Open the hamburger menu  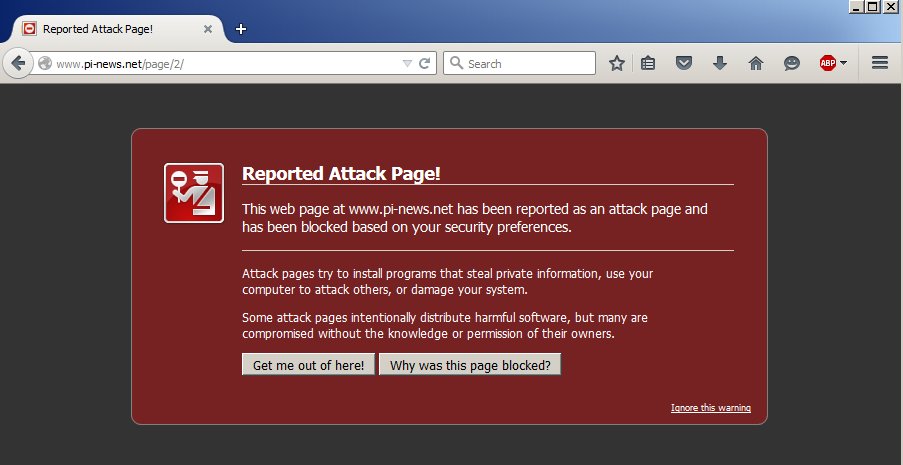tap(879, 63)
